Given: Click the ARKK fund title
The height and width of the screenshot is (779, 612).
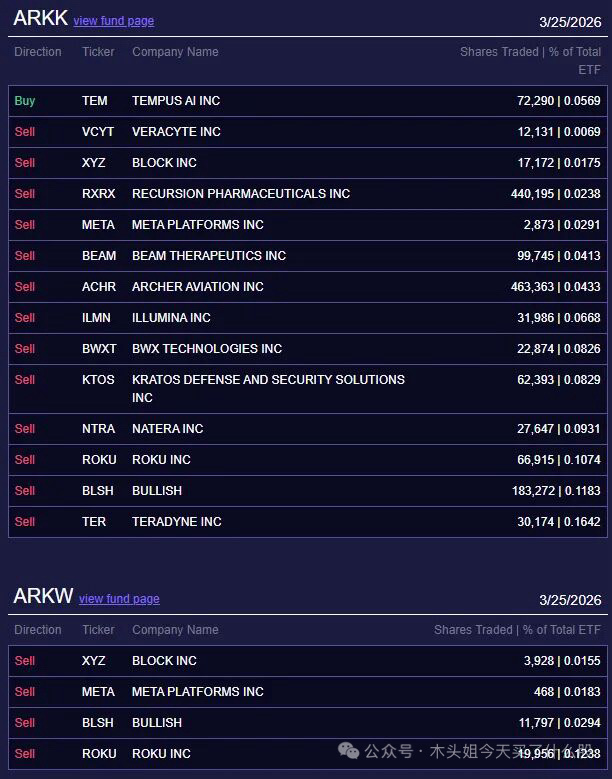Looking at the screenshot, I should click(x=40, y=19).
